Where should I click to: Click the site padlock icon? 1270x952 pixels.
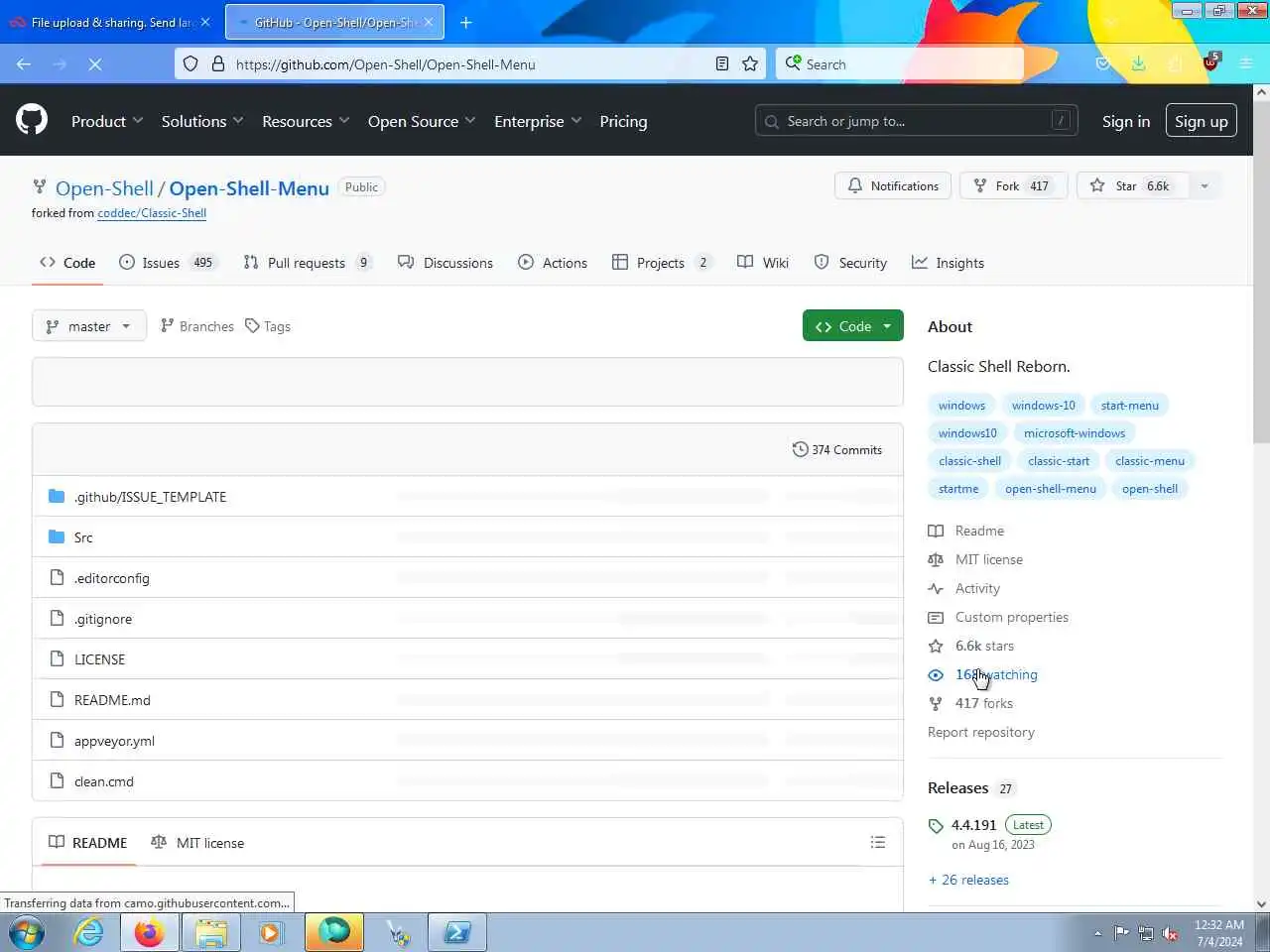click(218, 63)
